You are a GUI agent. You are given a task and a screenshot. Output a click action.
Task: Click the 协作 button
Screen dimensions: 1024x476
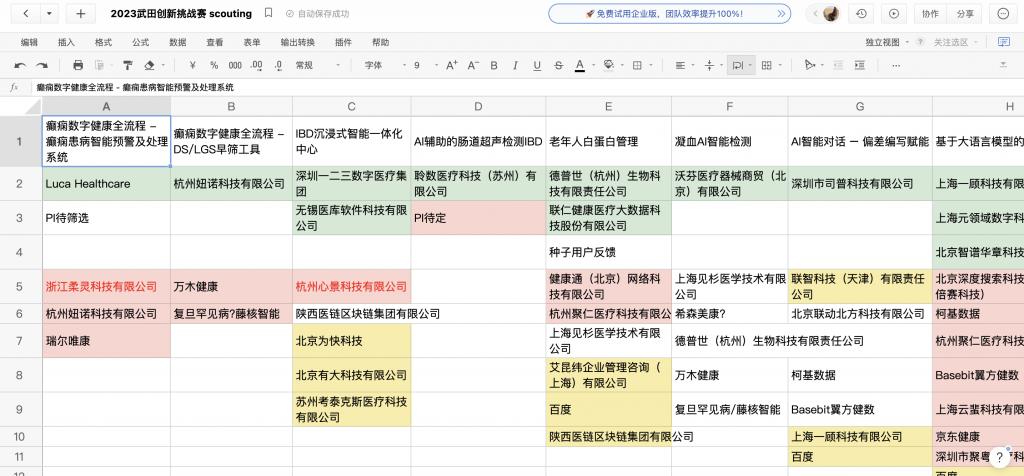tap(931, 14)
